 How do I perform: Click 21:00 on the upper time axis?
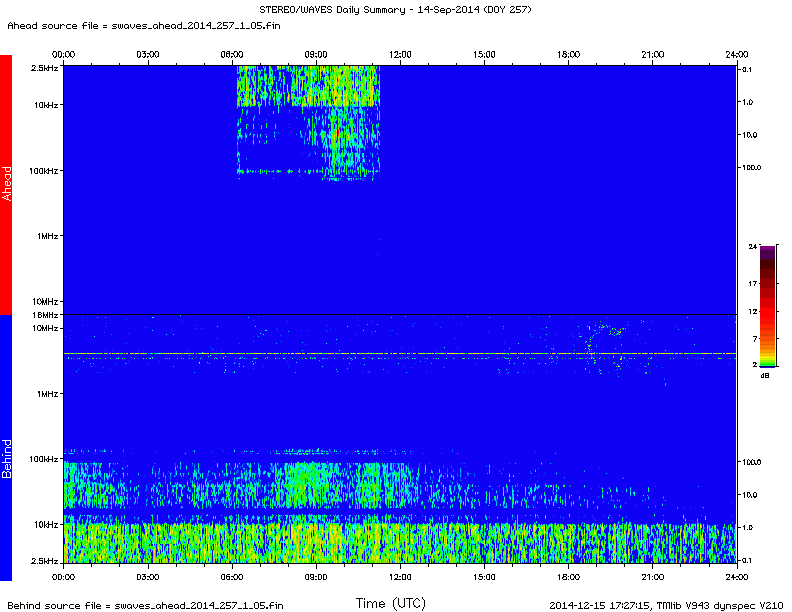coord(653,55)
